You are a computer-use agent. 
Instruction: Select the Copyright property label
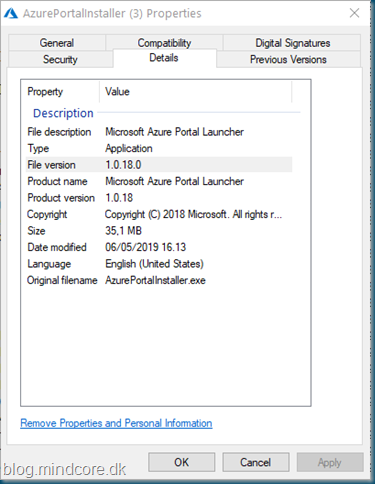coord(47,214)
